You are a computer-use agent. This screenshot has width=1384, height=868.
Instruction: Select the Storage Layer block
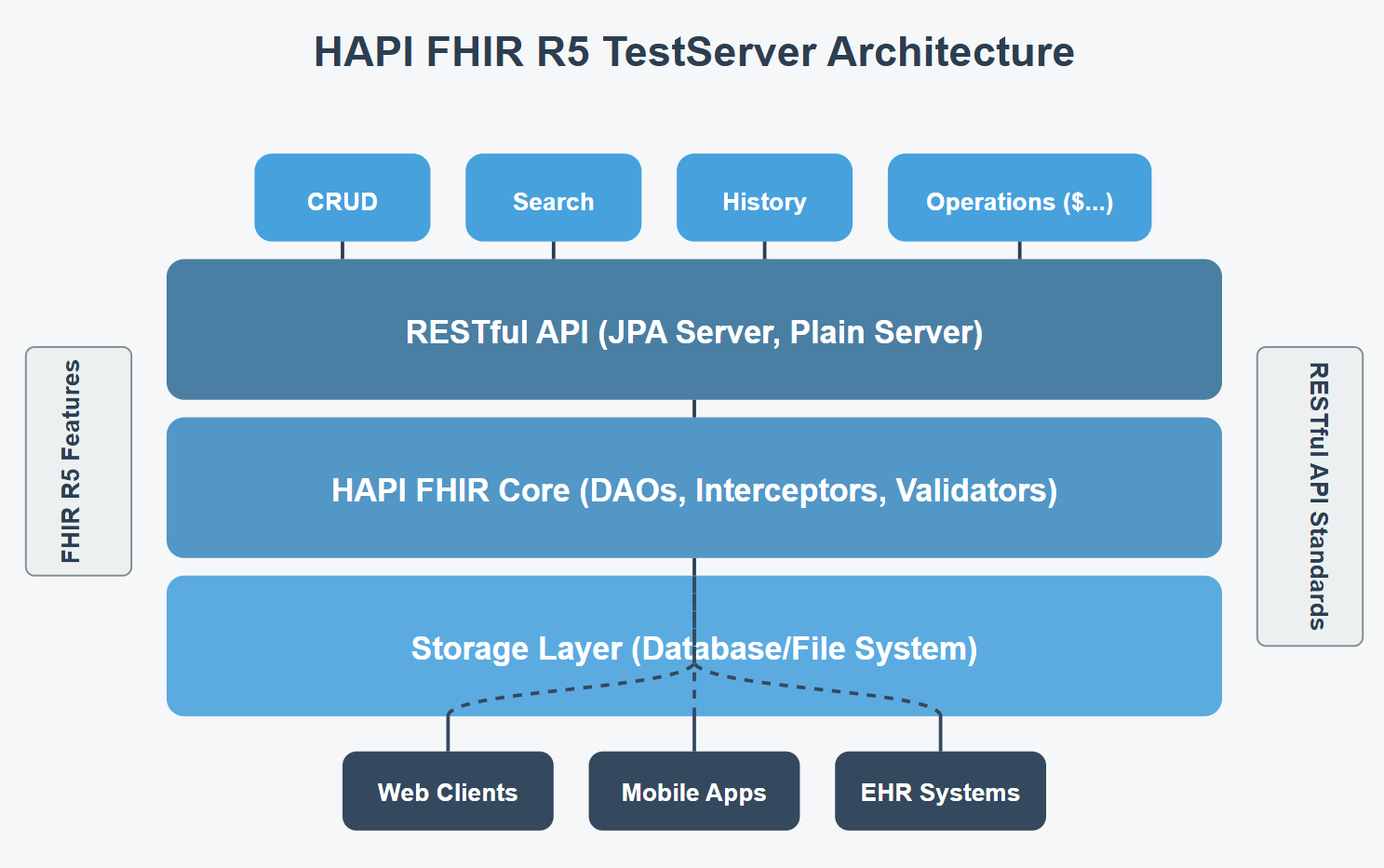pyautogui.click(x=694, y=646)
